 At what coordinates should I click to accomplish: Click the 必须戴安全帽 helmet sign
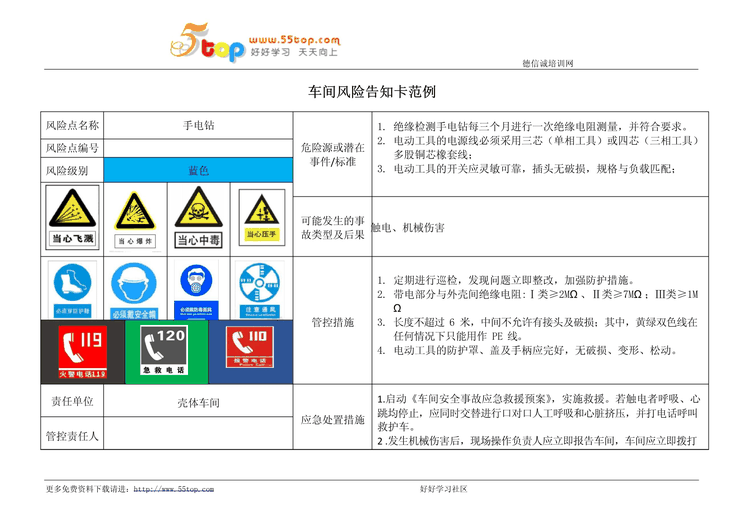coord(134,290)
